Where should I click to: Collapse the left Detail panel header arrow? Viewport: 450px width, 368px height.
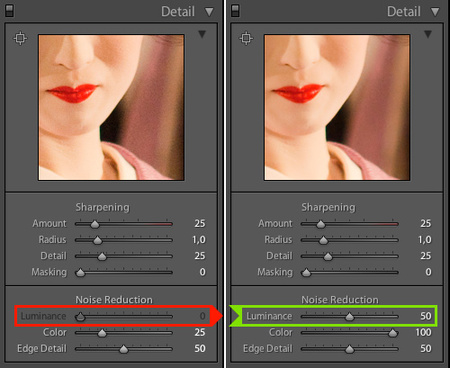[209, 12]
